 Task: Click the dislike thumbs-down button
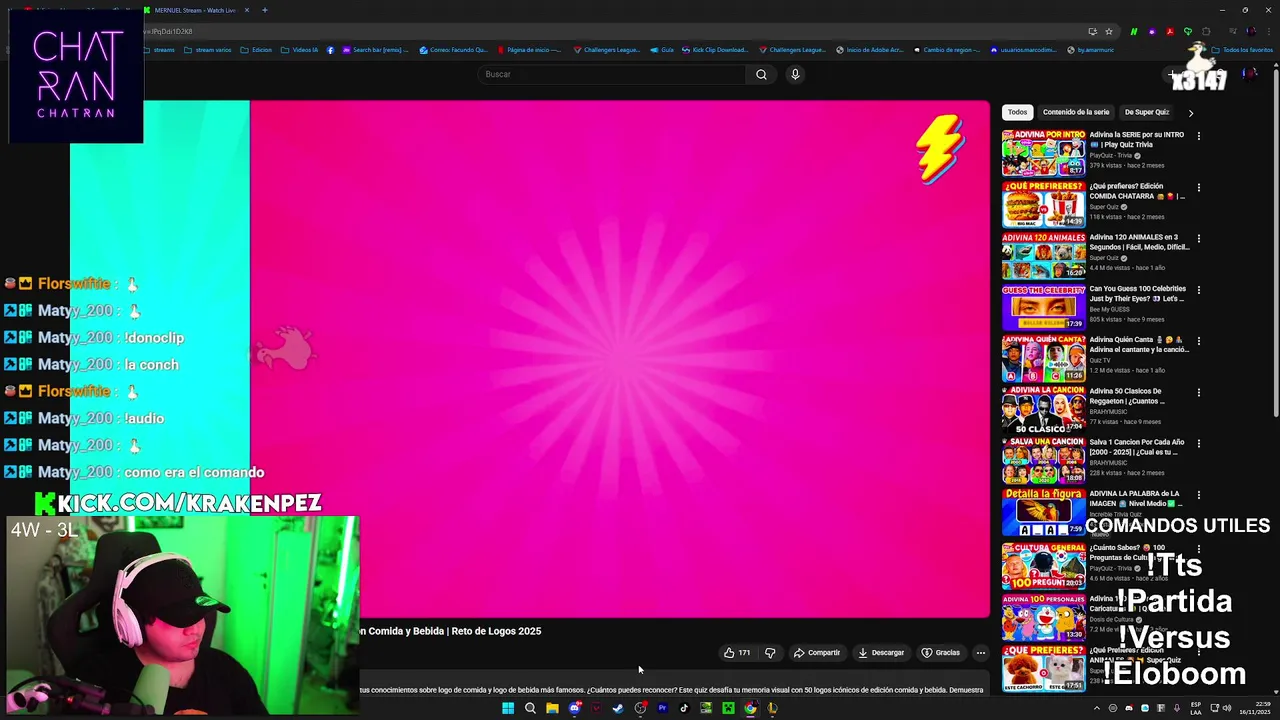[770, 653]
